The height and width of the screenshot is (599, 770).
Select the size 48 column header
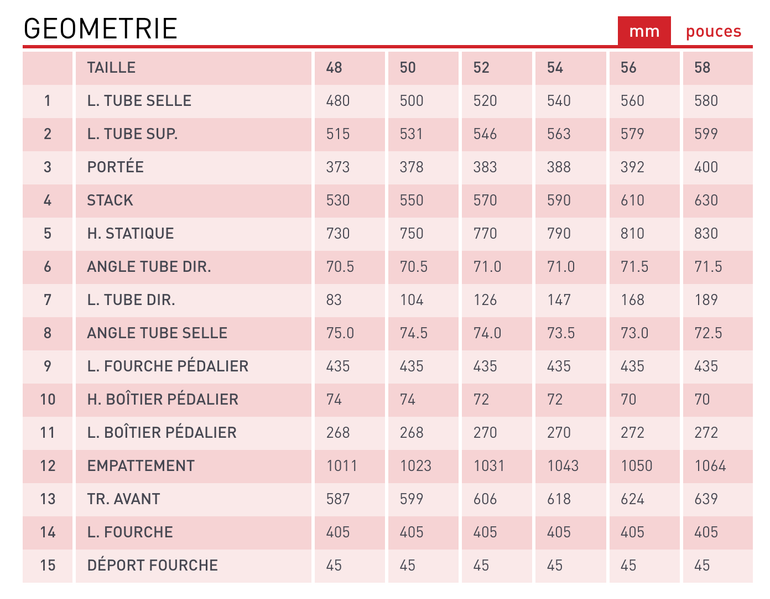tap(334, 67)
